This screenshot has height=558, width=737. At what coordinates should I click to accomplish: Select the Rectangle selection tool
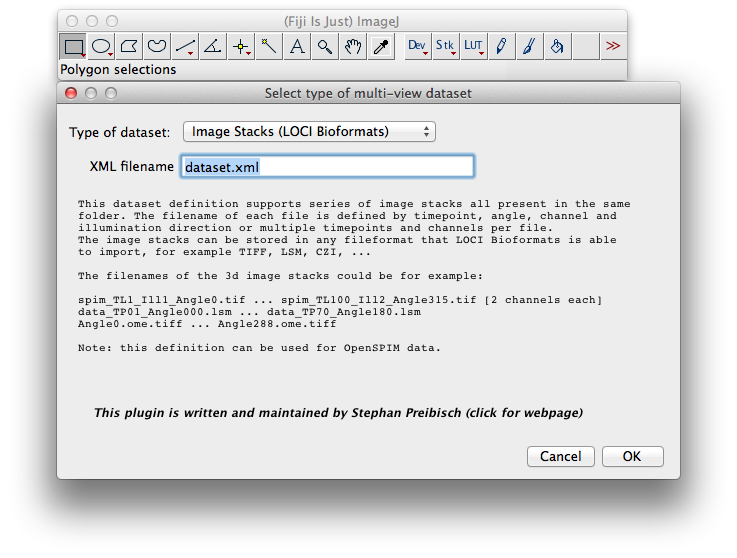(73, 46)
